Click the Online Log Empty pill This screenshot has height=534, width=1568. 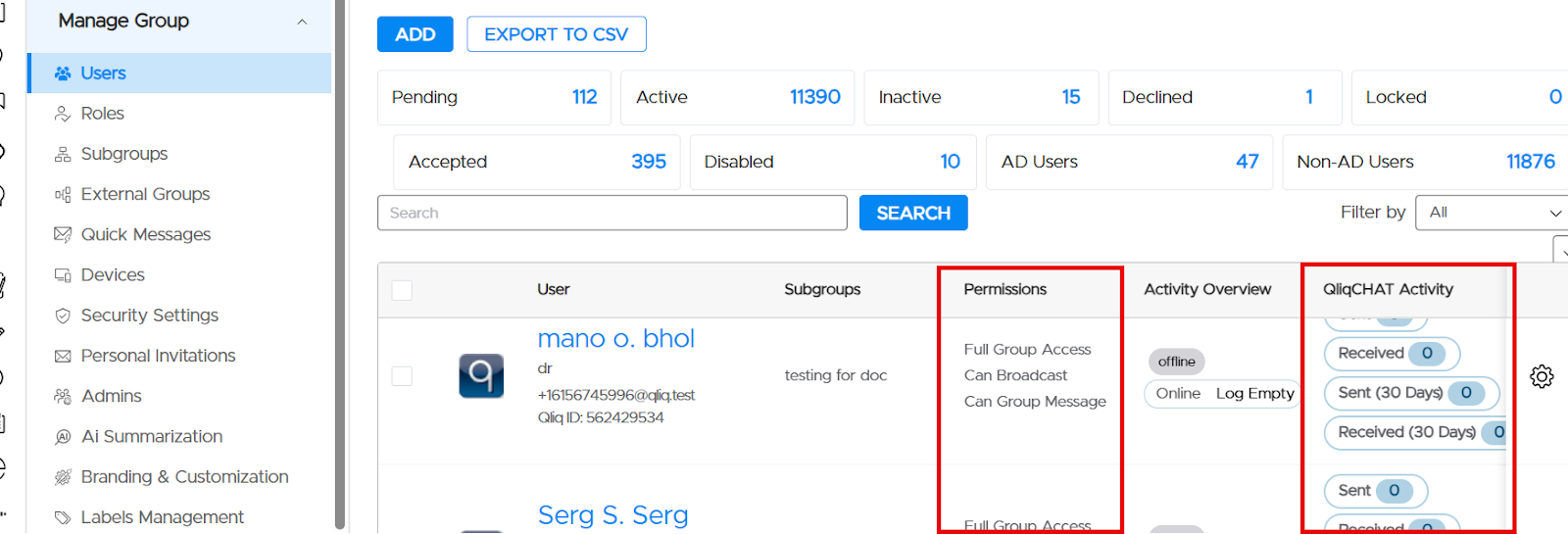(x=1223, y=393)
